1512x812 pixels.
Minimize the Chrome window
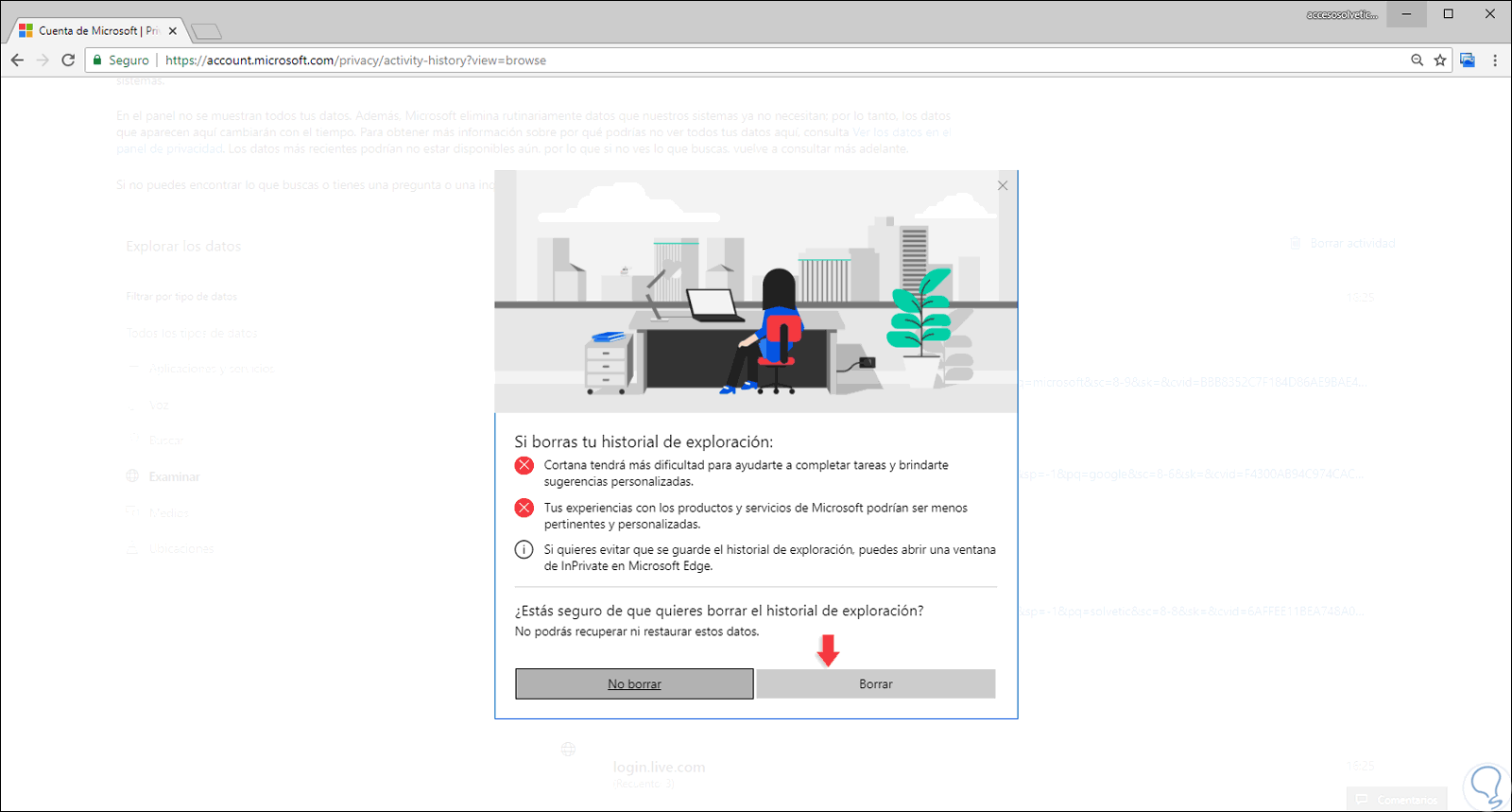pyautogui.click(x=1406, y=14)
